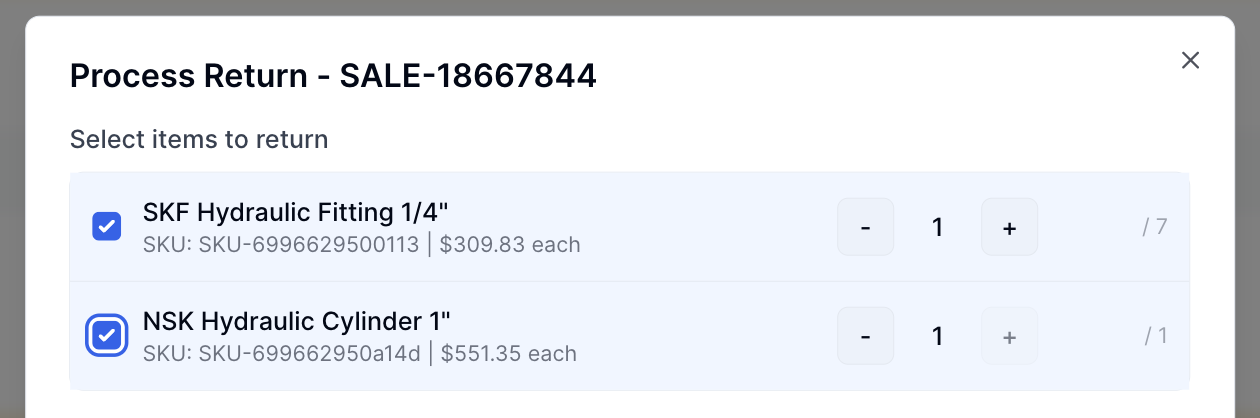This screenshot has width=1260, height=418.
Task: Click SKU-6996629500113 text
Action: [x=309, y=244]
